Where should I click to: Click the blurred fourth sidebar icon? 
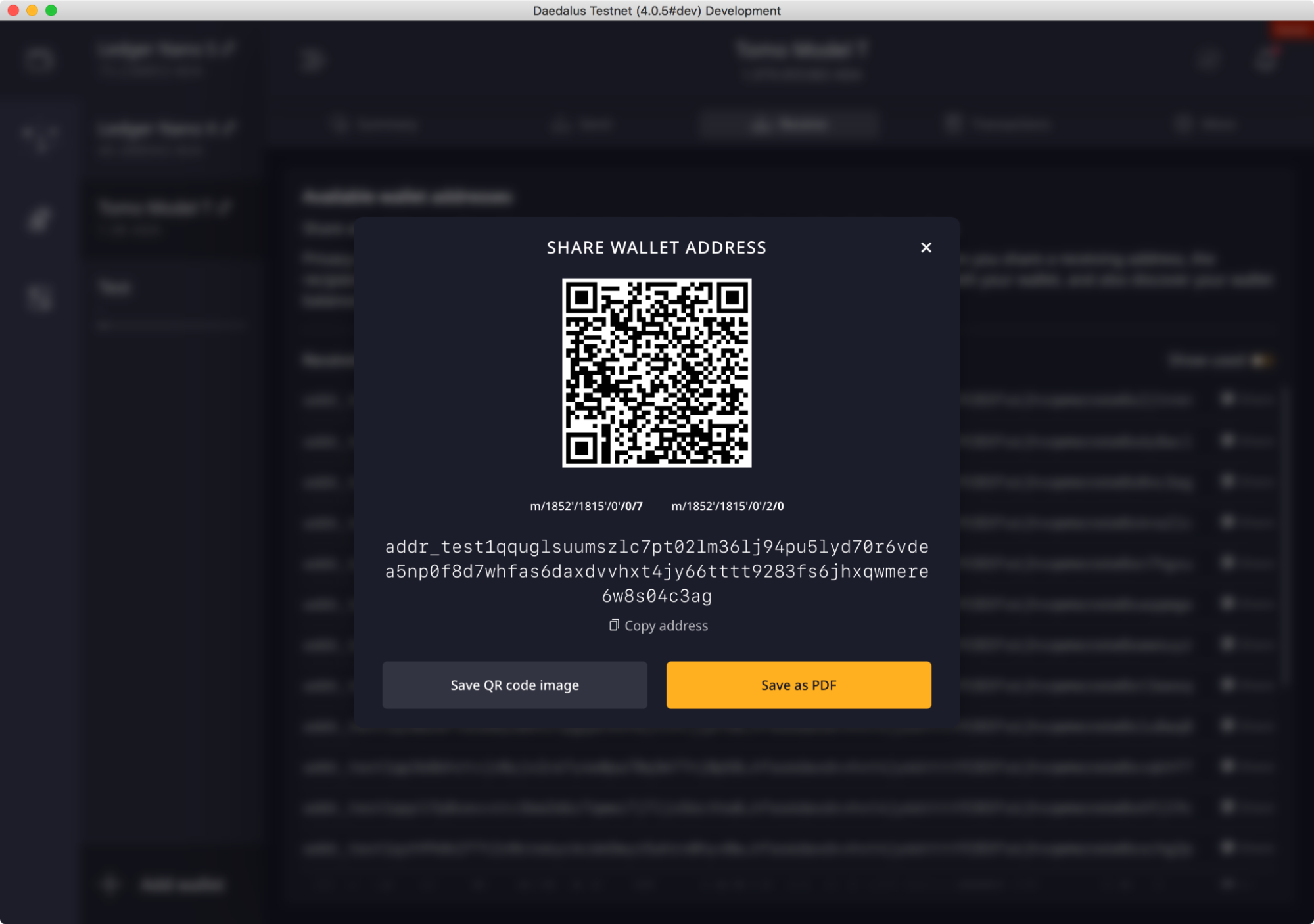[x=39, y=298]
